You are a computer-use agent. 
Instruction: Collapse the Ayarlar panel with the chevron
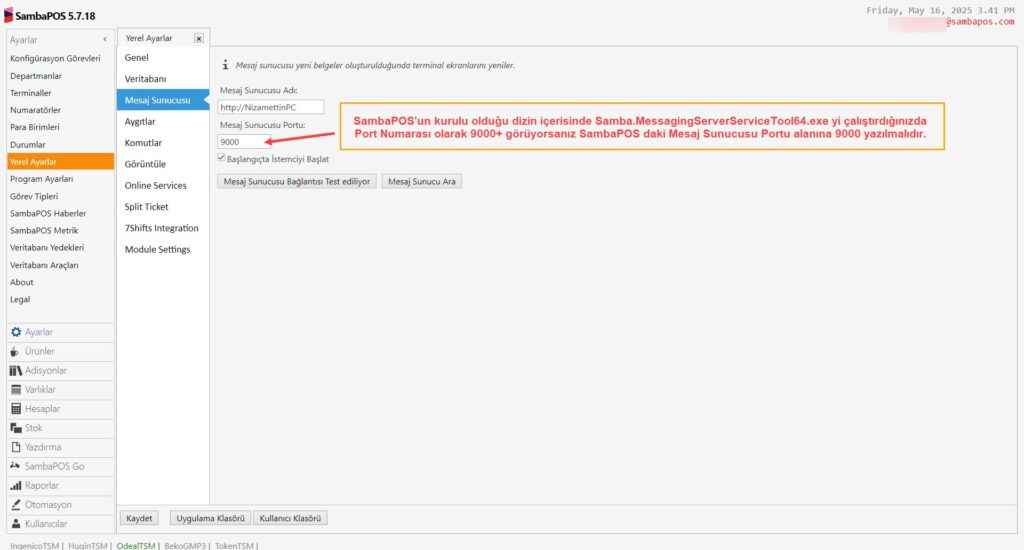pyautogui.click(x=104, y=40)
